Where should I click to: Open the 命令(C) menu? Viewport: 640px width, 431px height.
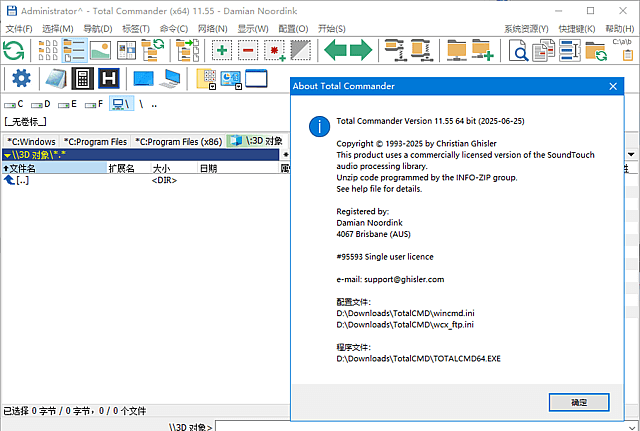[x=174, y=29]
